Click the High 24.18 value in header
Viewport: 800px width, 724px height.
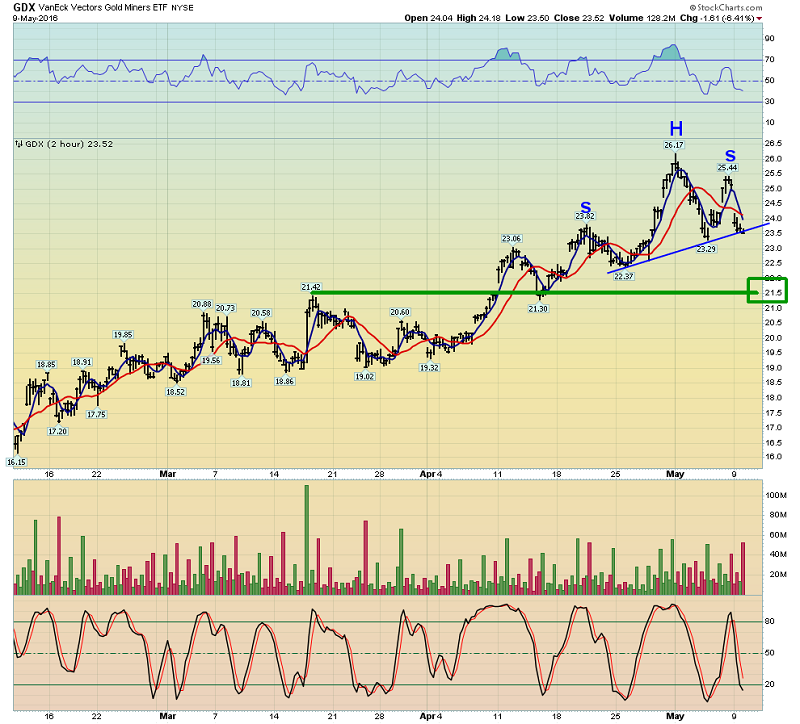pyautogui.click(x=479, y=18)
